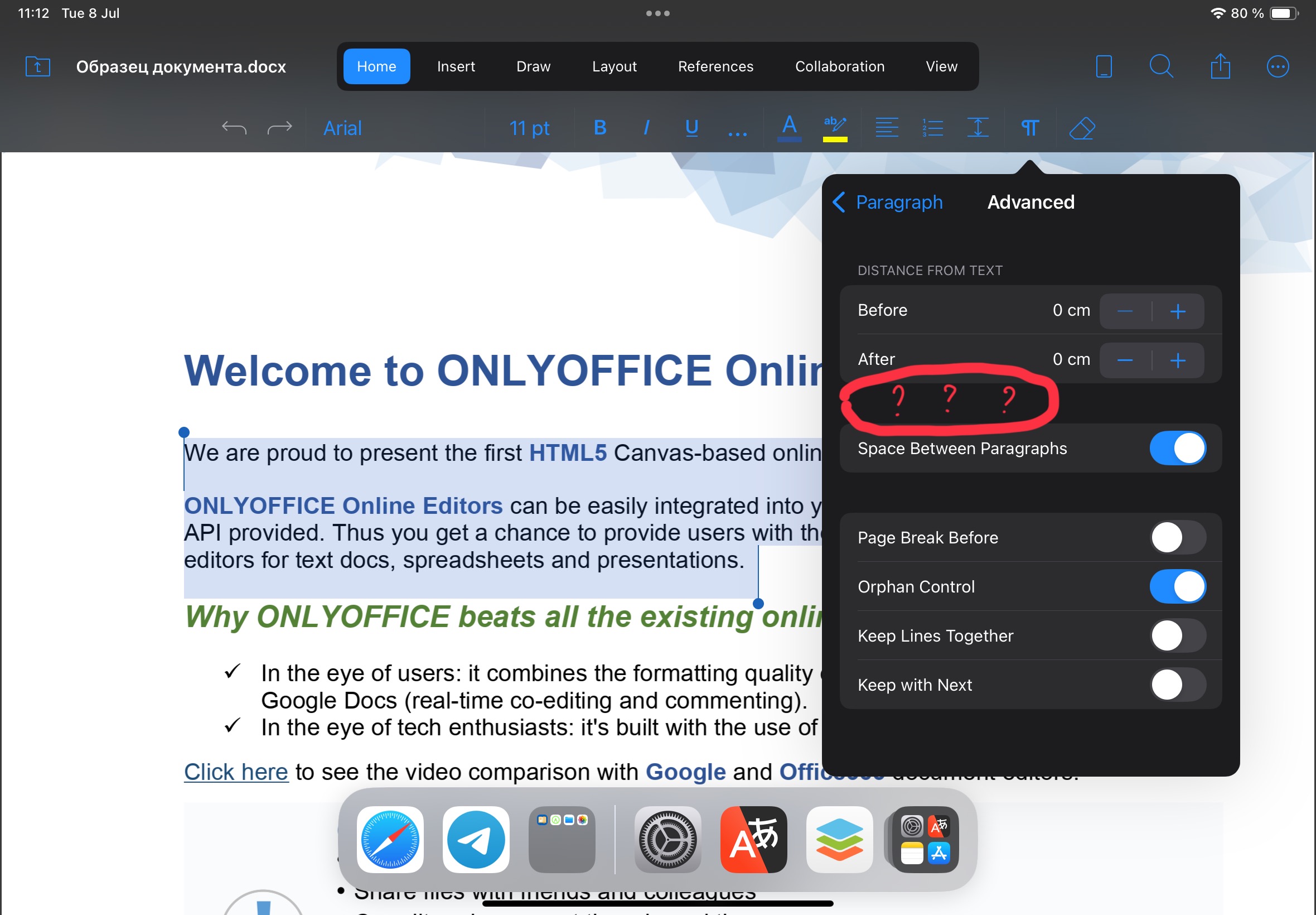Switch to the Draw tab
This screenshot has height=915, width=1316.
[534, 66]
